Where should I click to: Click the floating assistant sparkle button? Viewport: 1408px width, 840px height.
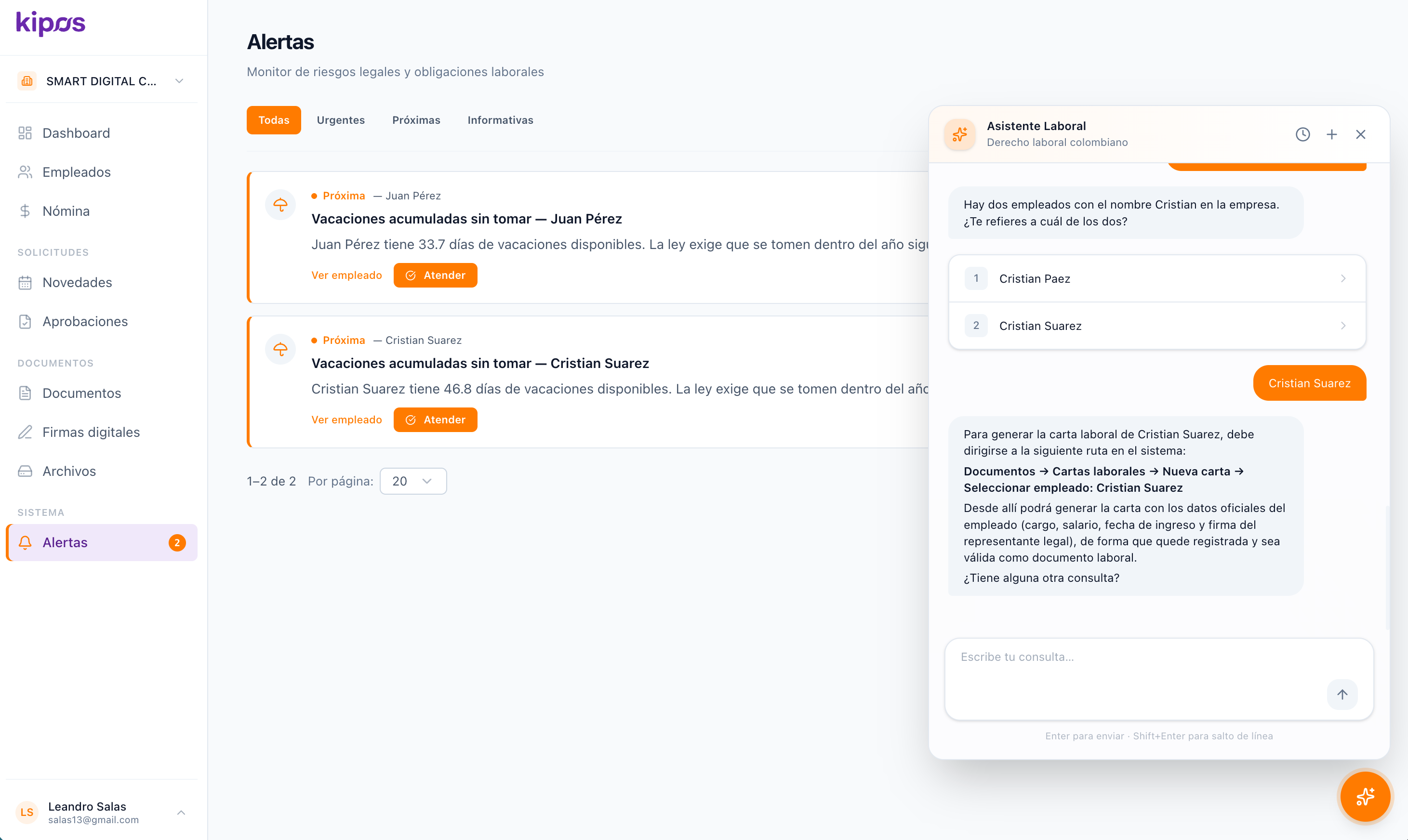click(1365, 797)
